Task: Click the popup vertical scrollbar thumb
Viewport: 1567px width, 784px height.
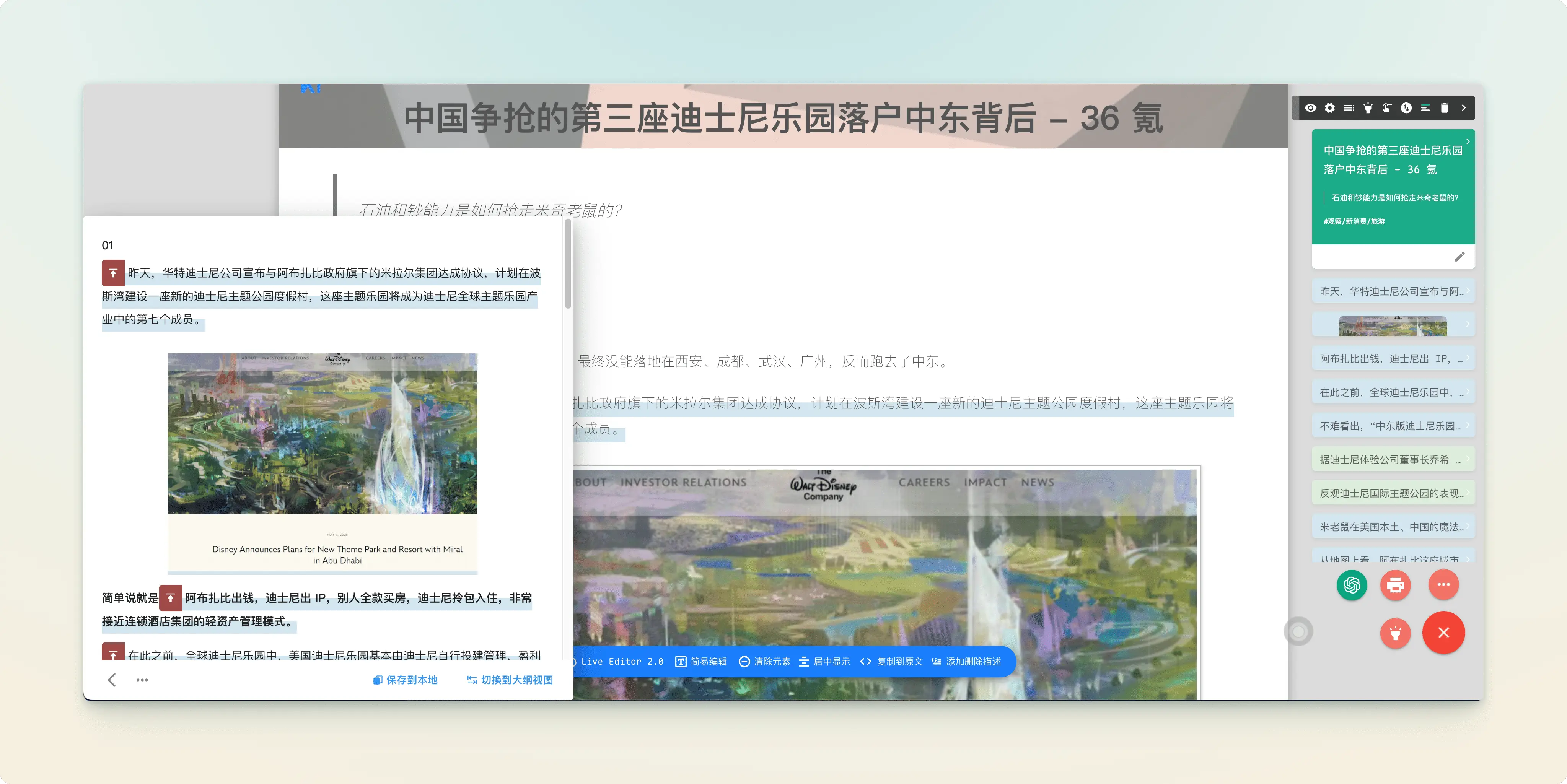Action: (x=568, y=264)
